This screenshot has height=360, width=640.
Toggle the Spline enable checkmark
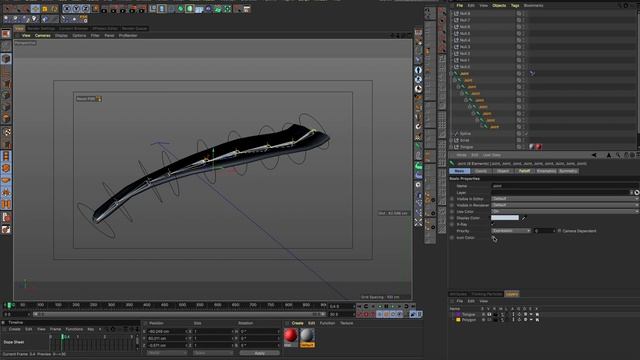526,133
